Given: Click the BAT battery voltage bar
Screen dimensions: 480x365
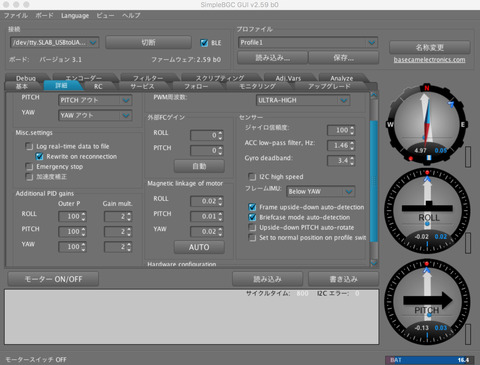Looking at the screenshot, I should (429, 360).
